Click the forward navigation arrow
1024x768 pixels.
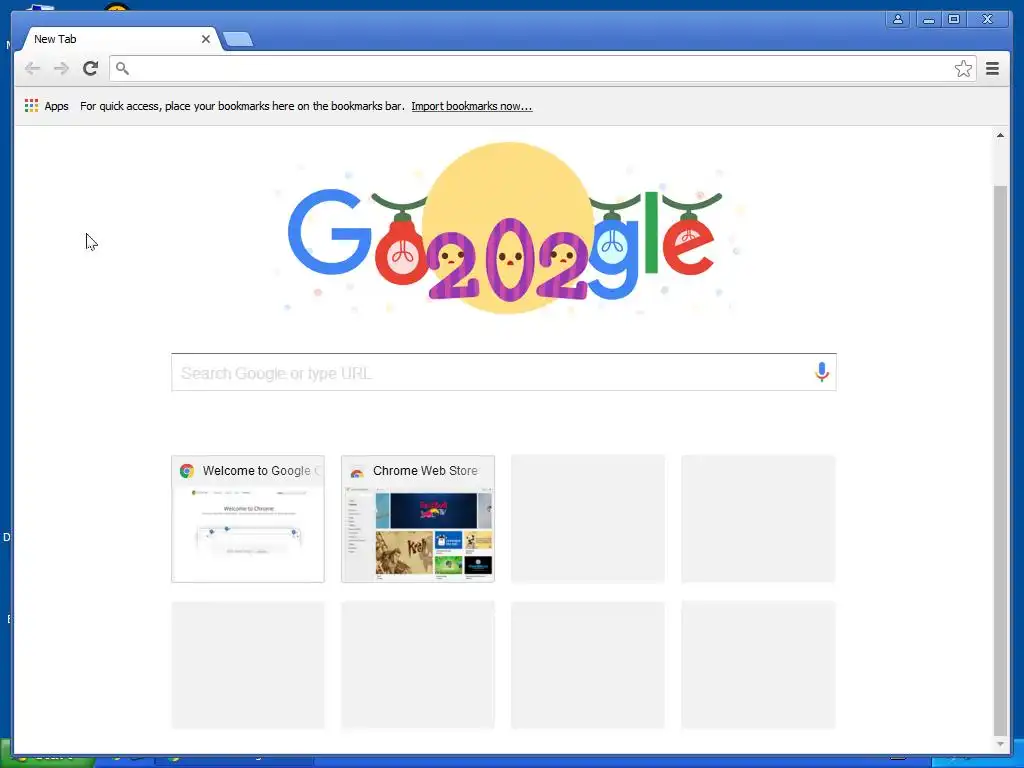[61, 69]
